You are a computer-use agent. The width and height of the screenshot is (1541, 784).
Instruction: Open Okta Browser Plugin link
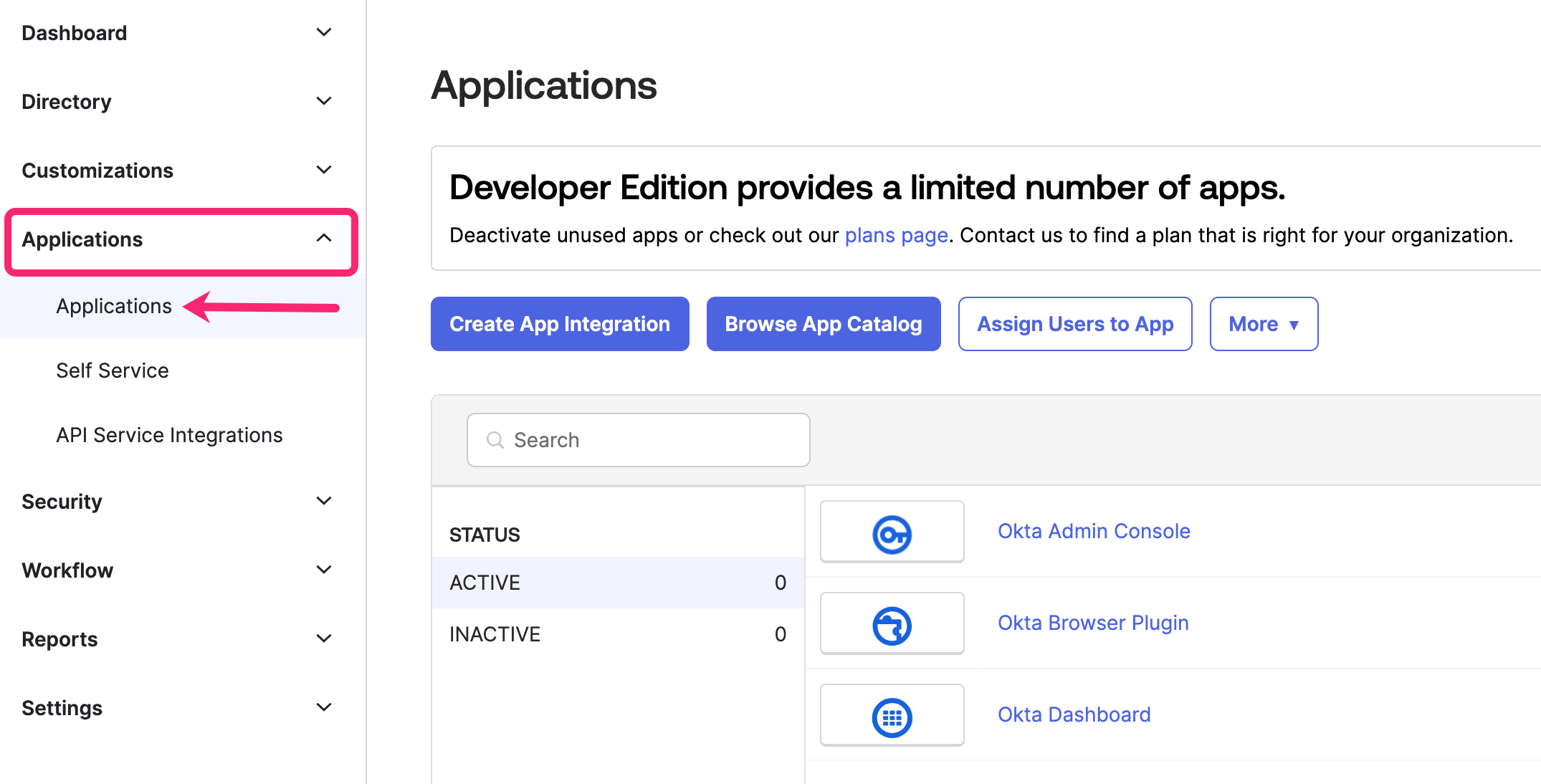tap(1093, 623)
